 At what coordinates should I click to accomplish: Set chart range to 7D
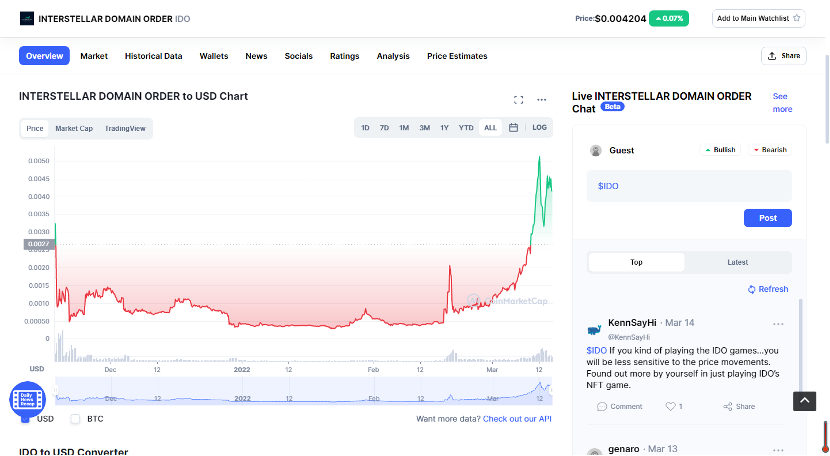384,128
